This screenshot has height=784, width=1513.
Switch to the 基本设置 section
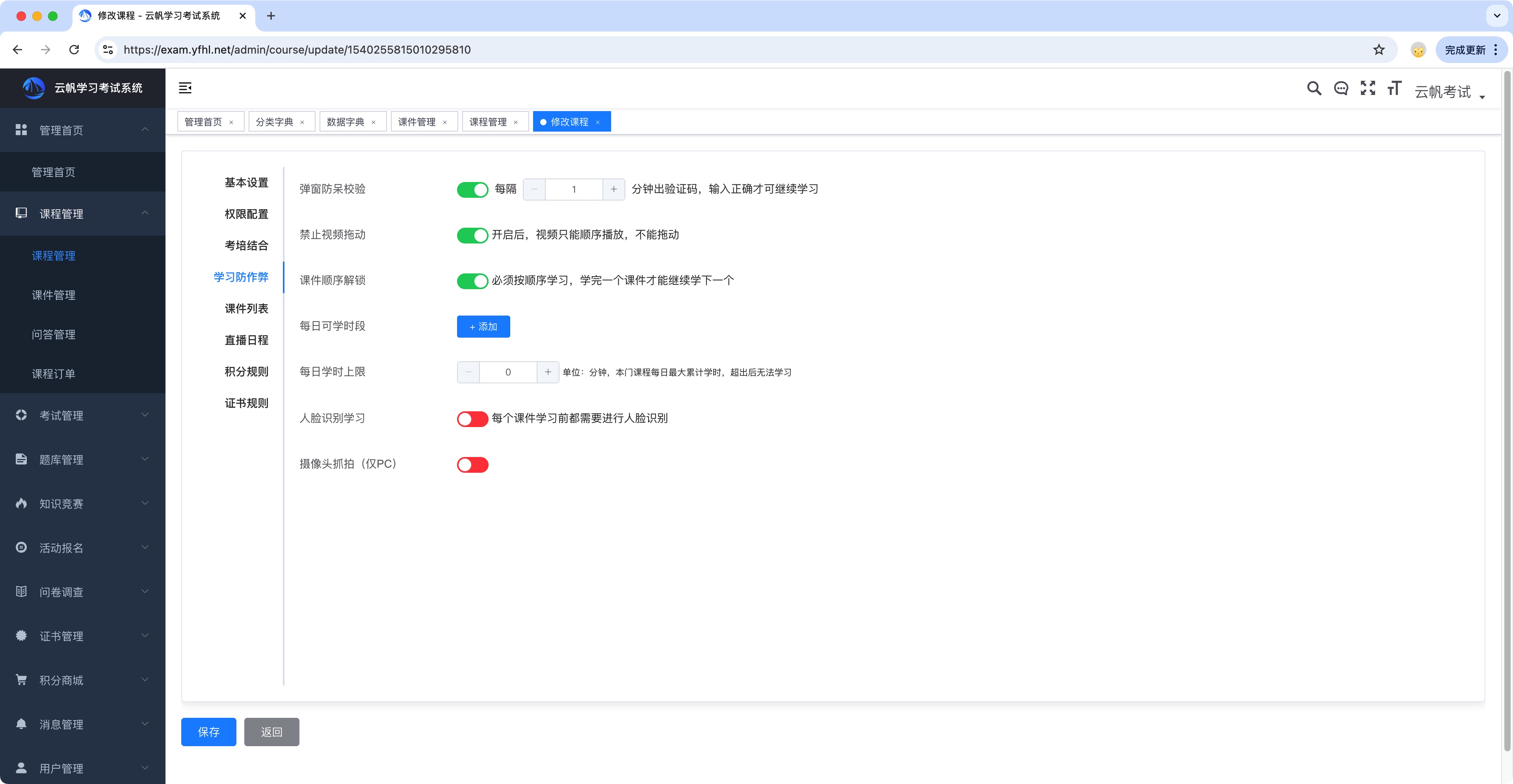(246, 183)
